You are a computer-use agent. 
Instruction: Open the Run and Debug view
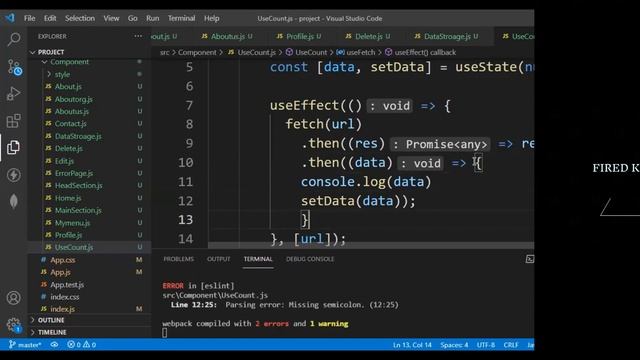13,93
